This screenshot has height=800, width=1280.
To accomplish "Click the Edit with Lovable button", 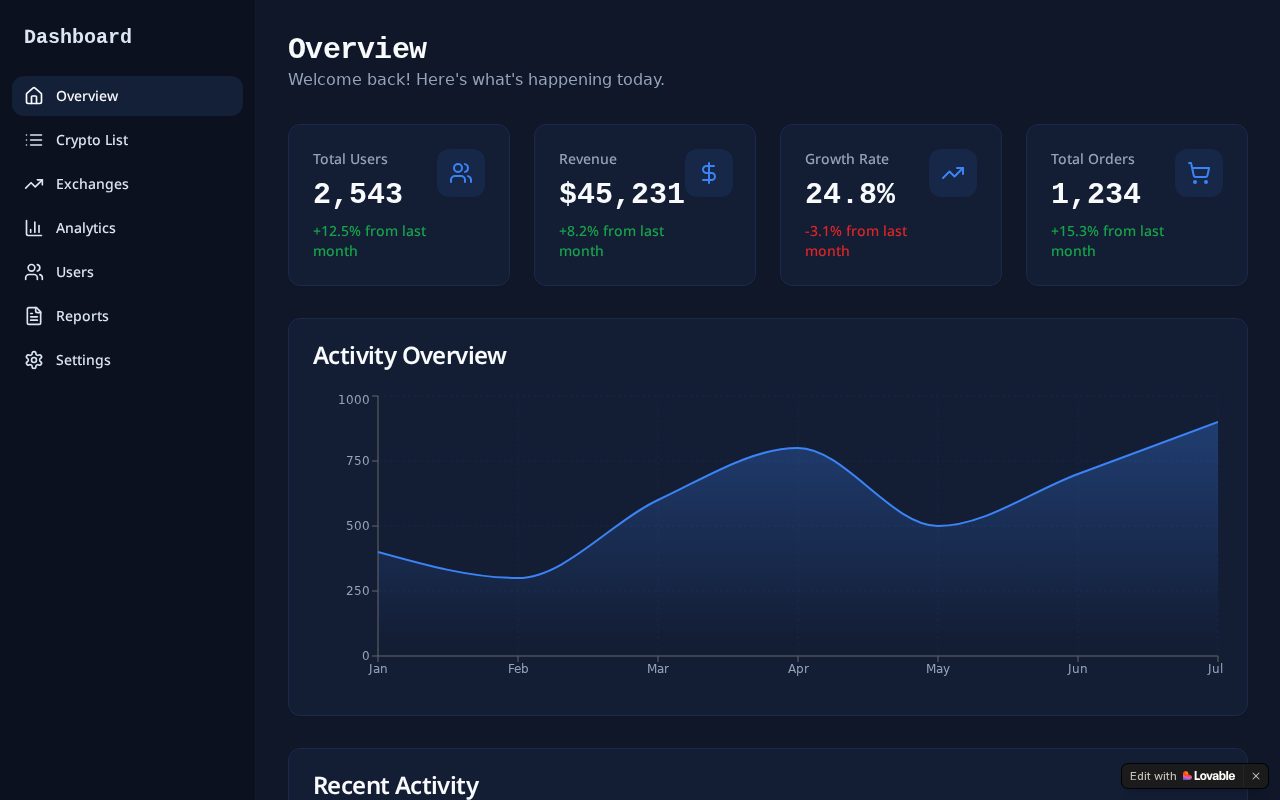I will coord(1183,776).
